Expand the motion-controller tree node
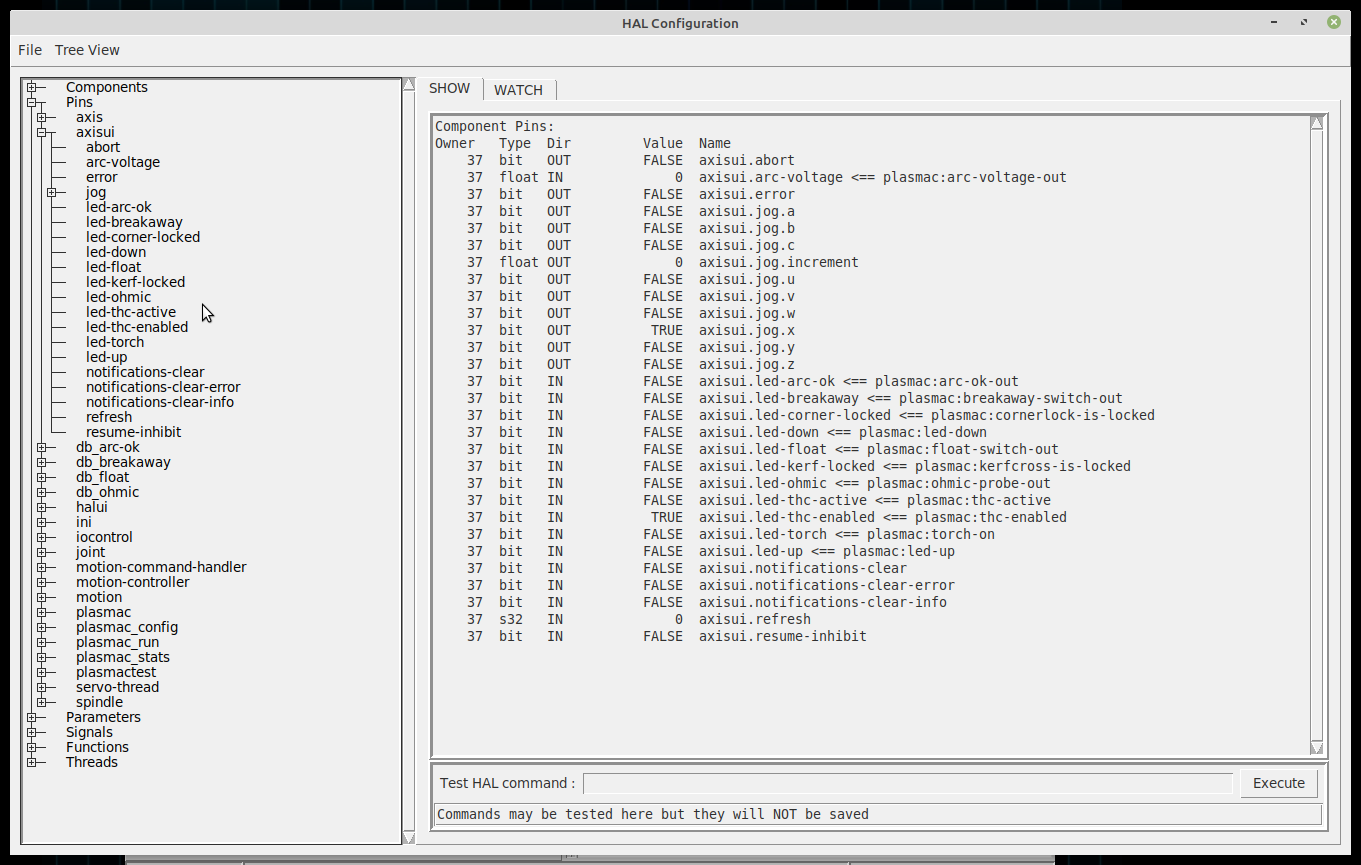The height and width of the screenshot is (865, 1361). coord(41,582)
